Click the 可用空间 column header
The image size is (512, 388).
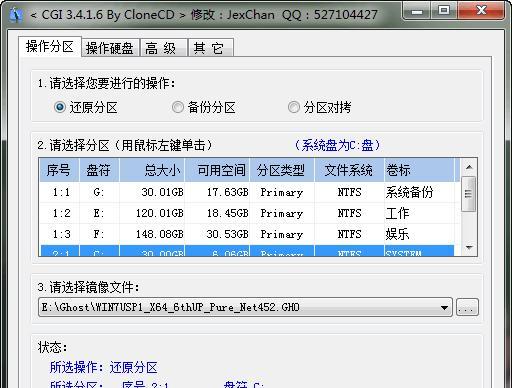(x=217, y=170)
